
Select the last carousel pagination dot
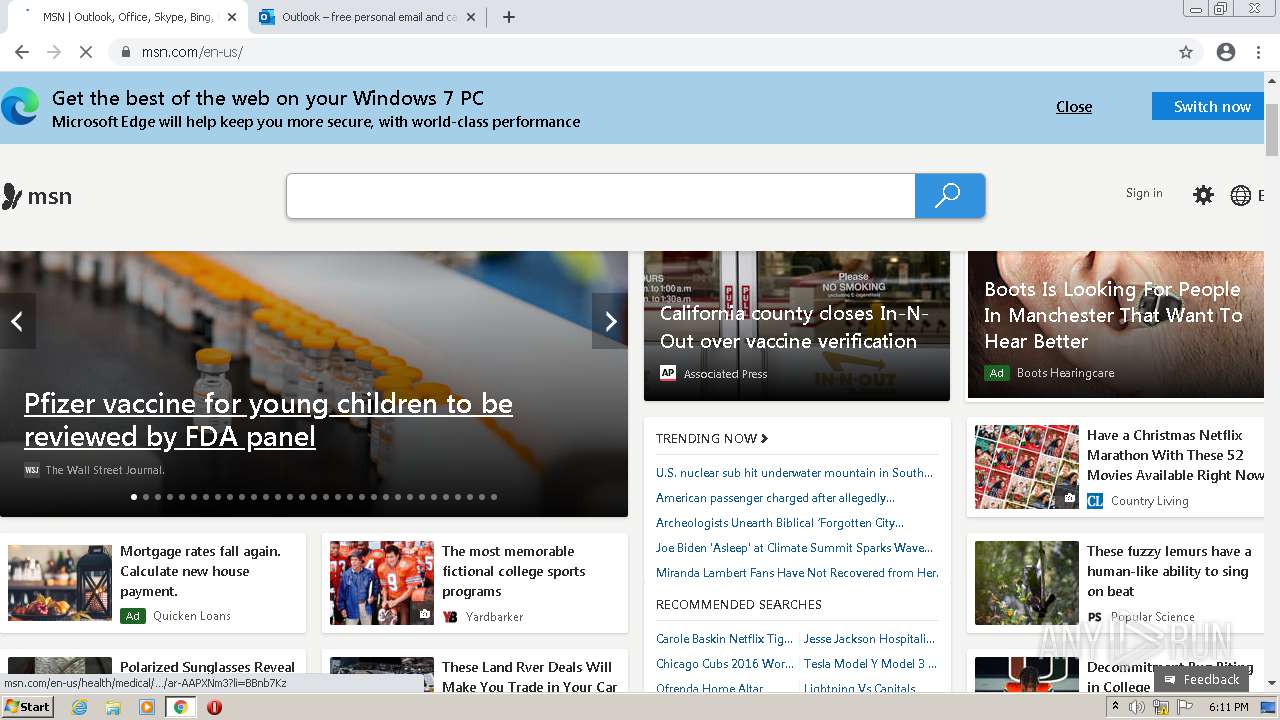(x=494, y=497)
